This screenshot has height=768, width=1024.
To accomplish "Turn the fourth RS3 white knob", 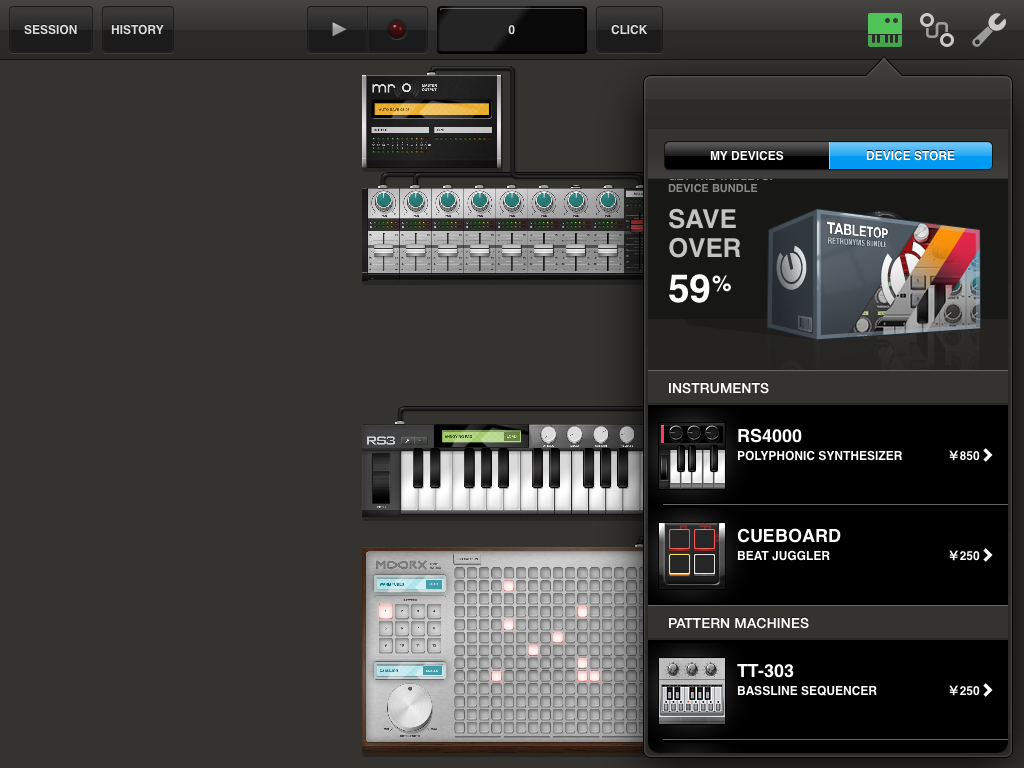I will (627, 434).
